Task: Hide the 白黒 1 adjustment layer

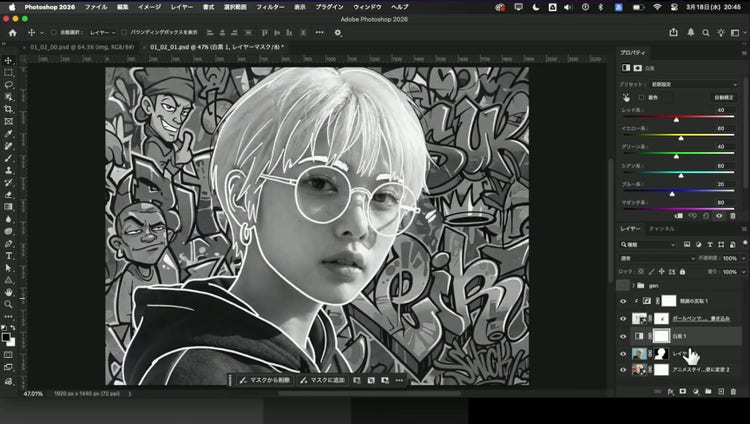Action: click(623, 336)
